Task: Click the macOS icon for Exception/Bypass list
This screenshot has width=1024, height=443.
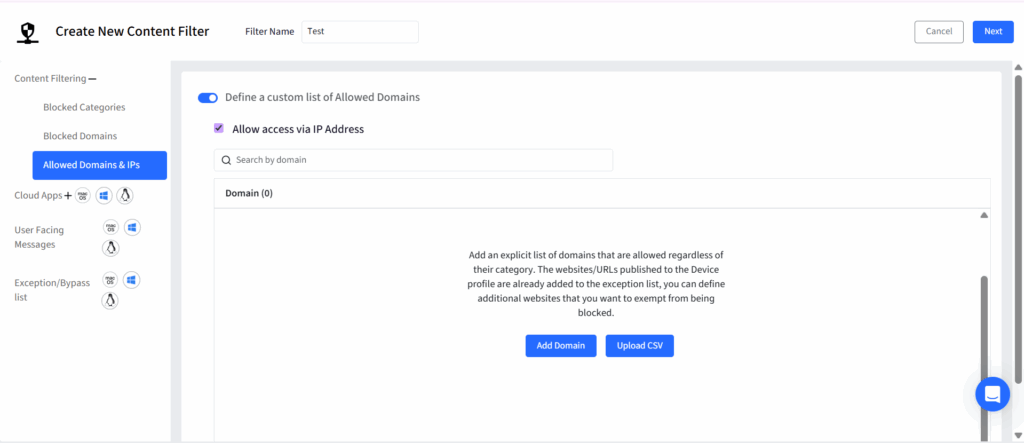Action: click(110, 279)
